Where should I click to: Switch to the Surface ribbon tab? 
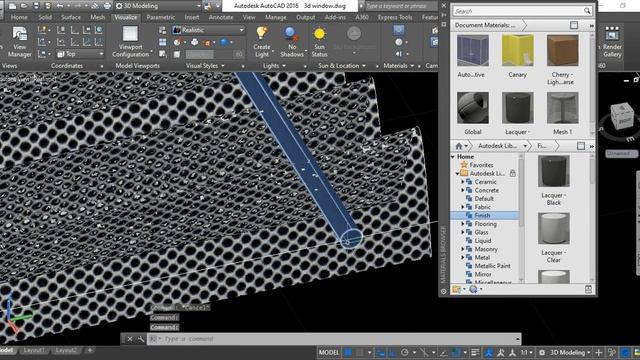pos(71,17)
